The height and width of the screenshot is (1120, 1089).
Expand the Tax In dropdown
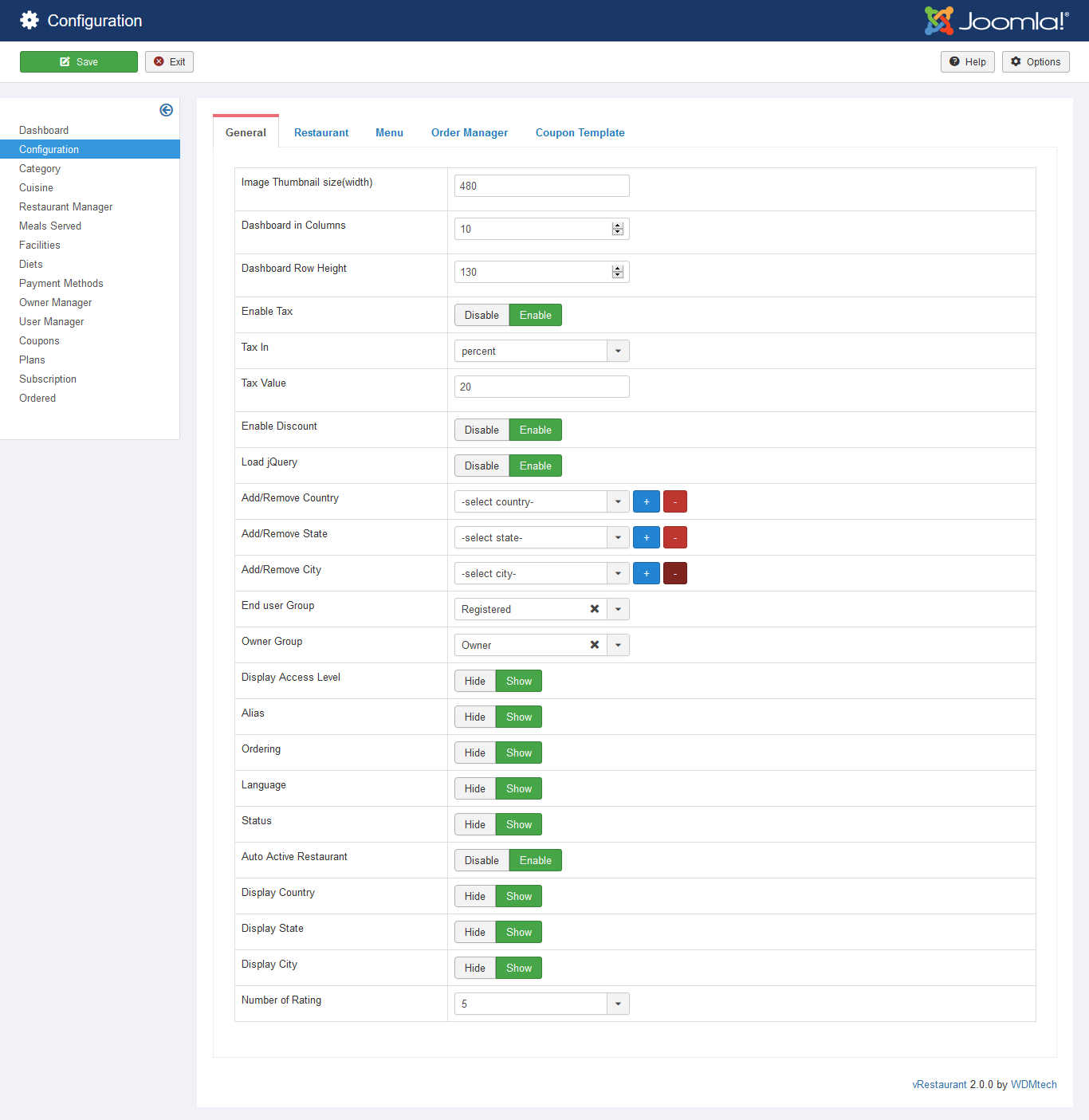pos(618,351)
